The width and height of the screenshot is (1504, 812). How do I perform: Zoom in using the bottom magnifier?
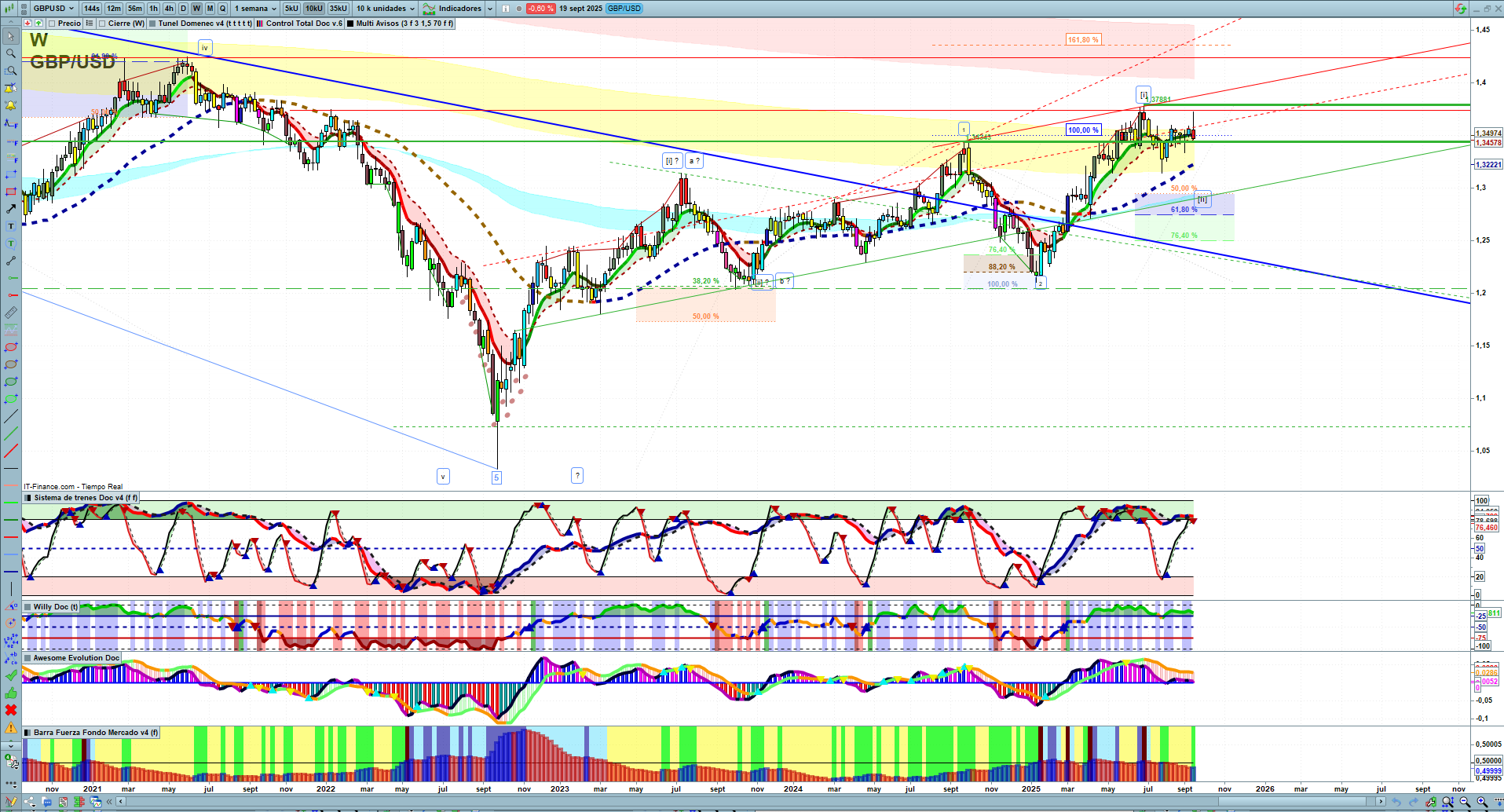1482,802
